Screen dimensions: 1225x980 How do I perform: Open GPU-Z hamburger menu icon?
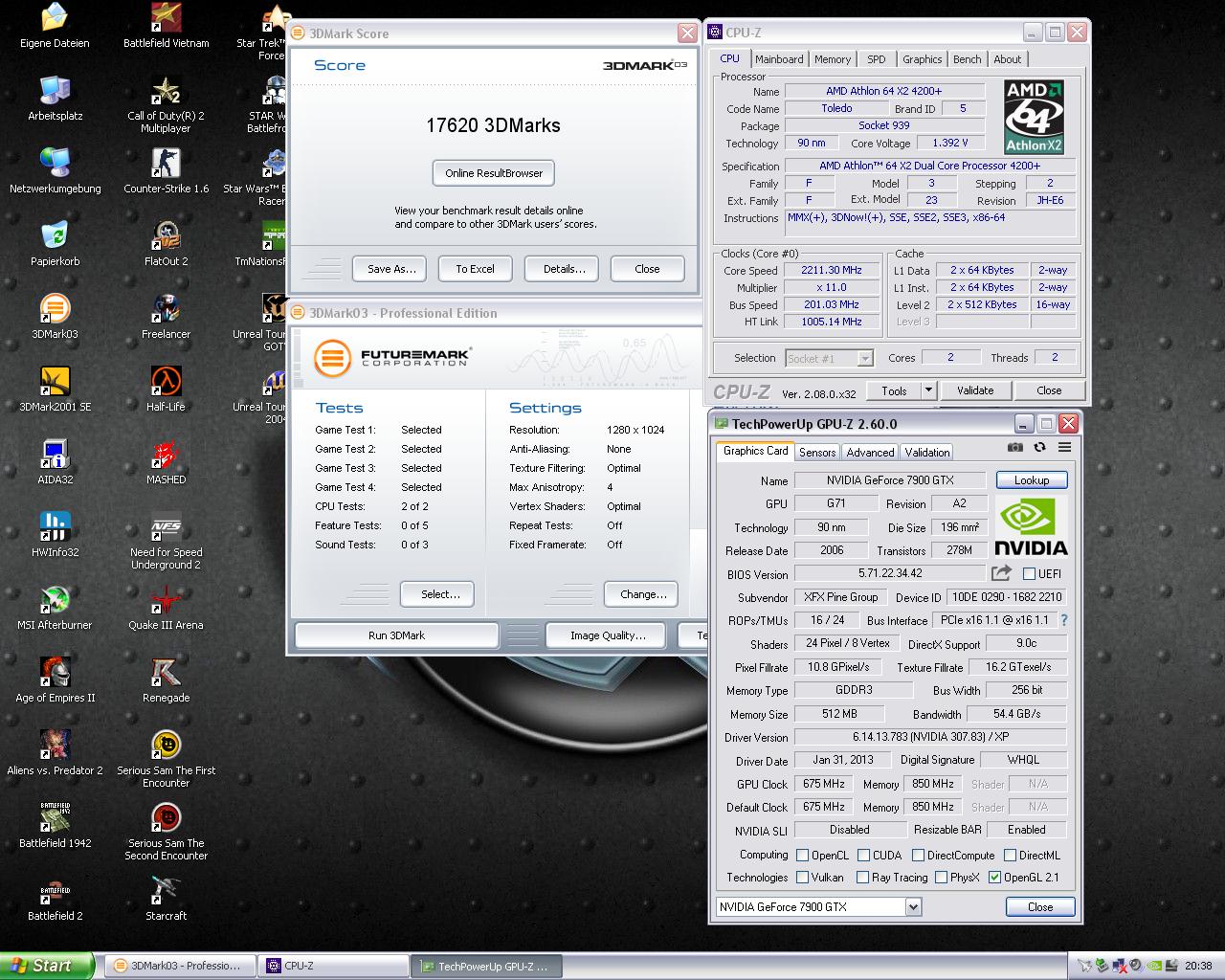click(1064, 447)
